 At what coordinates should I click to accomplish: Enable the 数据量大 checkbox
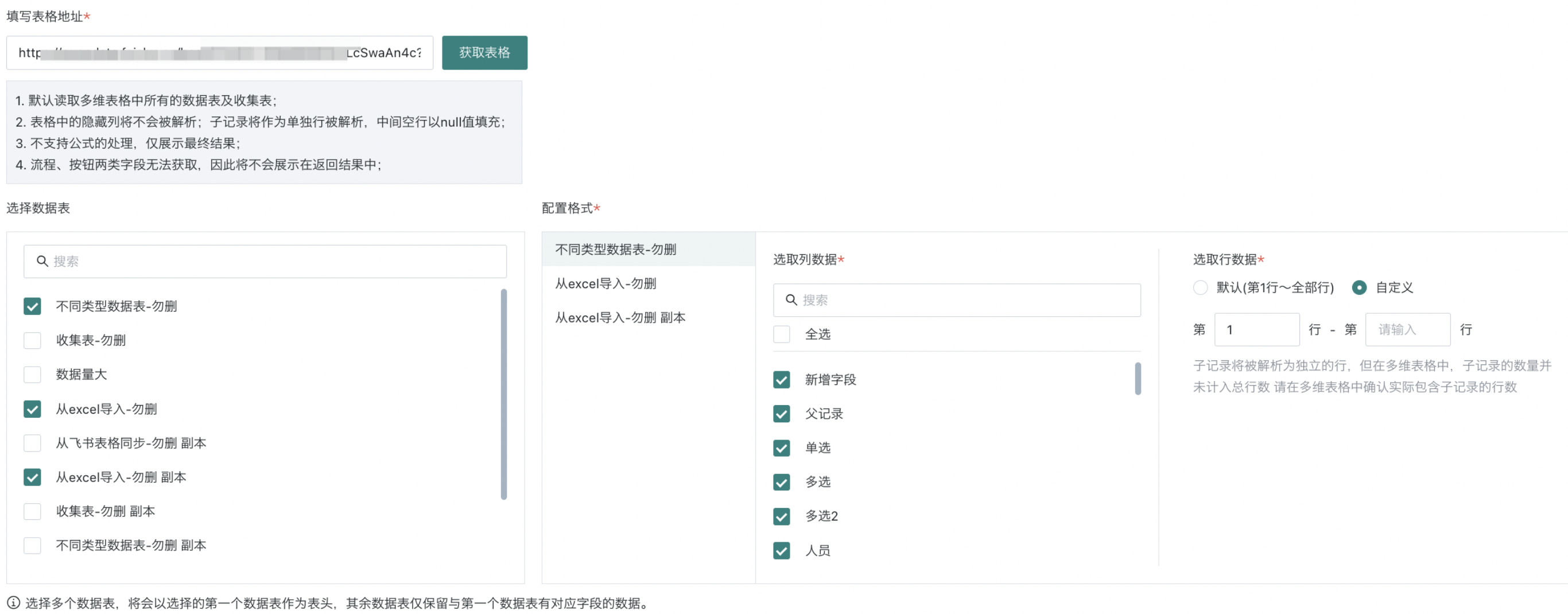click(32, 374)
